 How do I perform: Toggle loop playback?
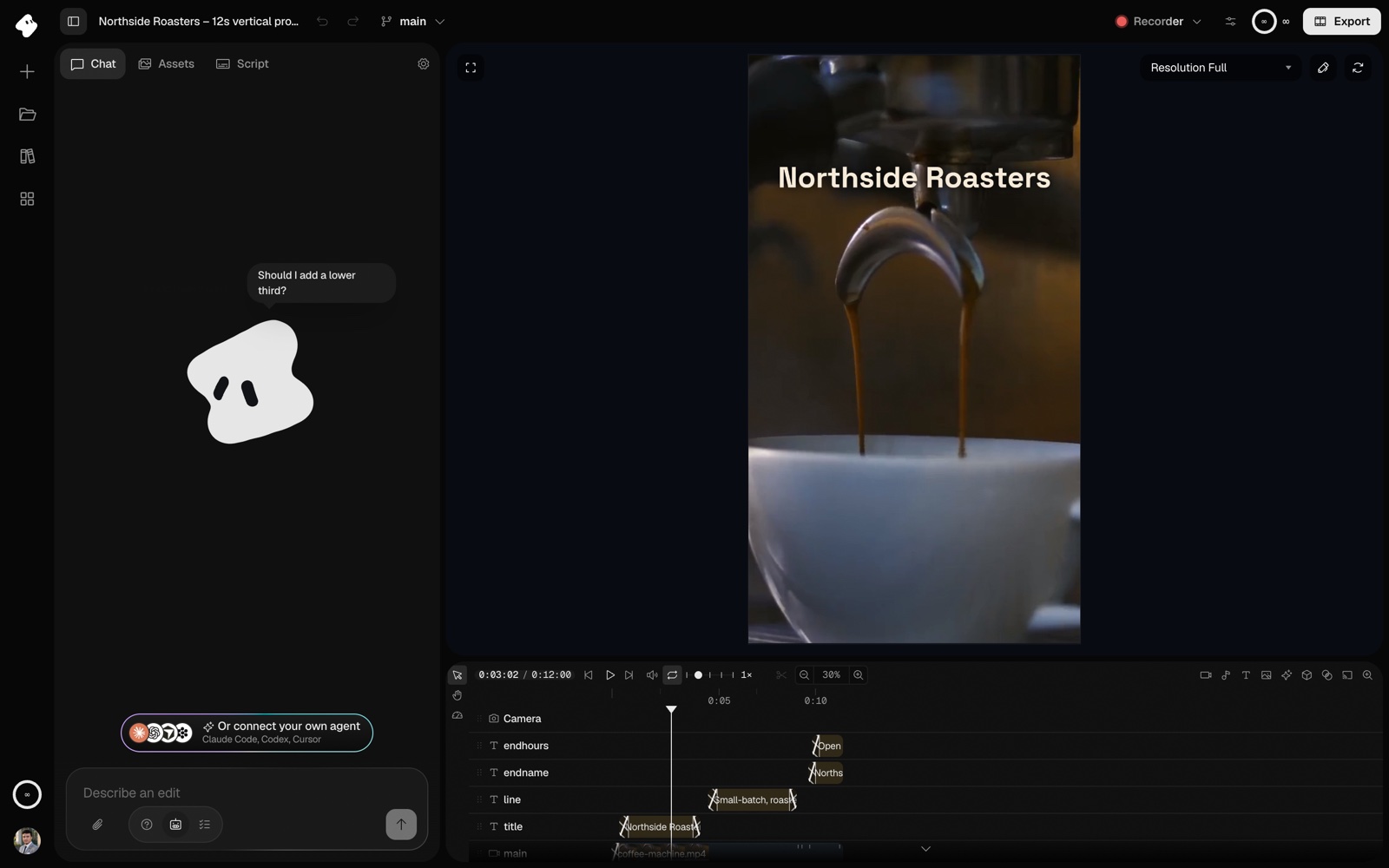coord(672,675)
